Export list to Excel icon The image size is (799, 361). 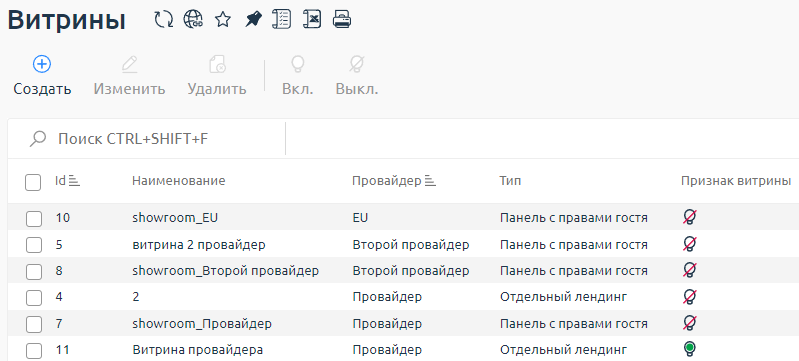tap(312, 19)
